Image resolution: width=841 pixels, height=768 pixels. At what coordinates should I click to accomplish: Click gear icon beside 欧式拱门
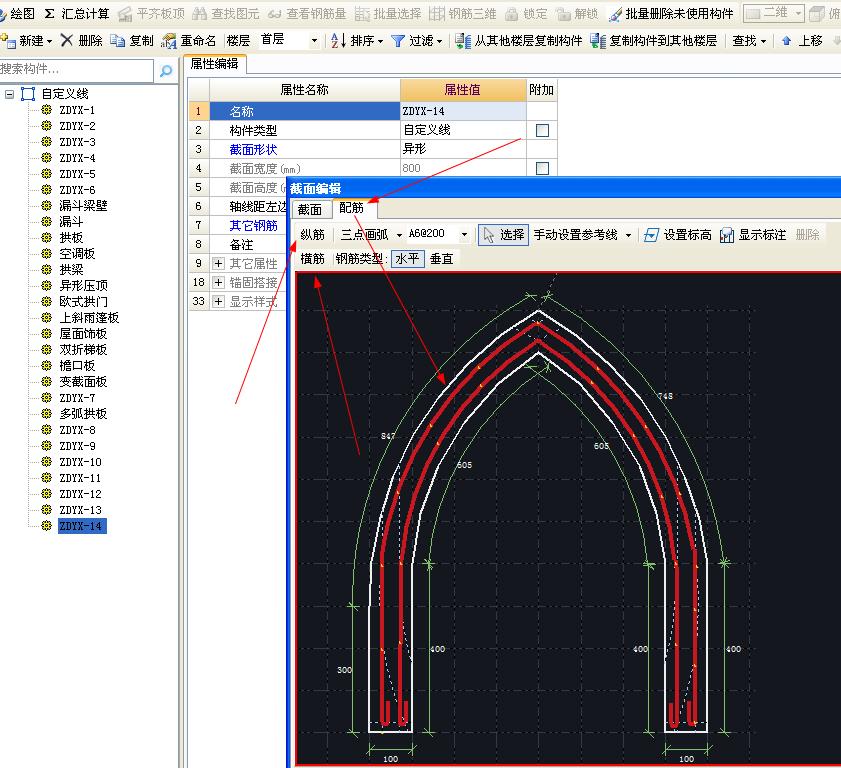click(x=47, y=301)
